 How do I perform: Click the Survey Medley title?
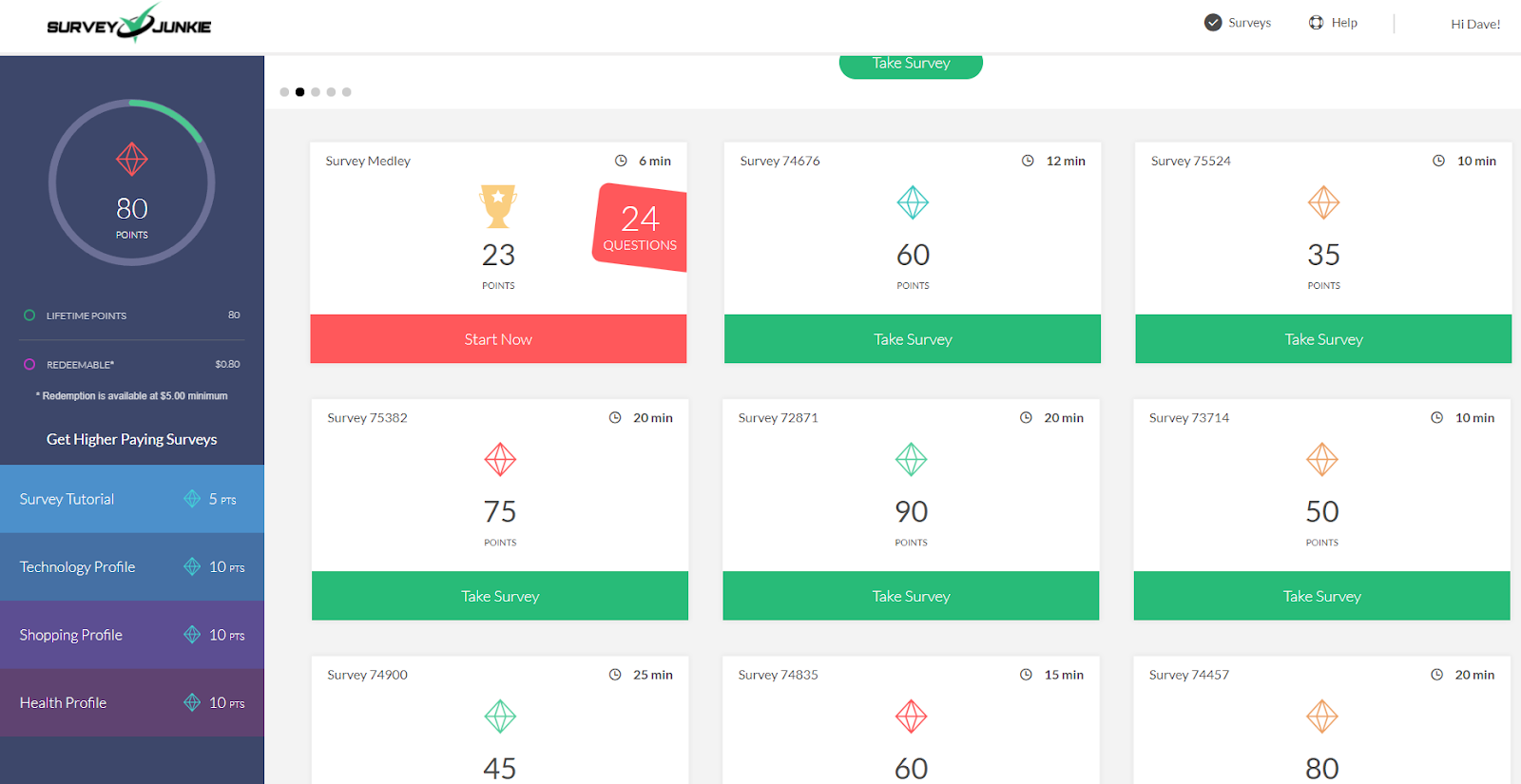click(368, 161)
